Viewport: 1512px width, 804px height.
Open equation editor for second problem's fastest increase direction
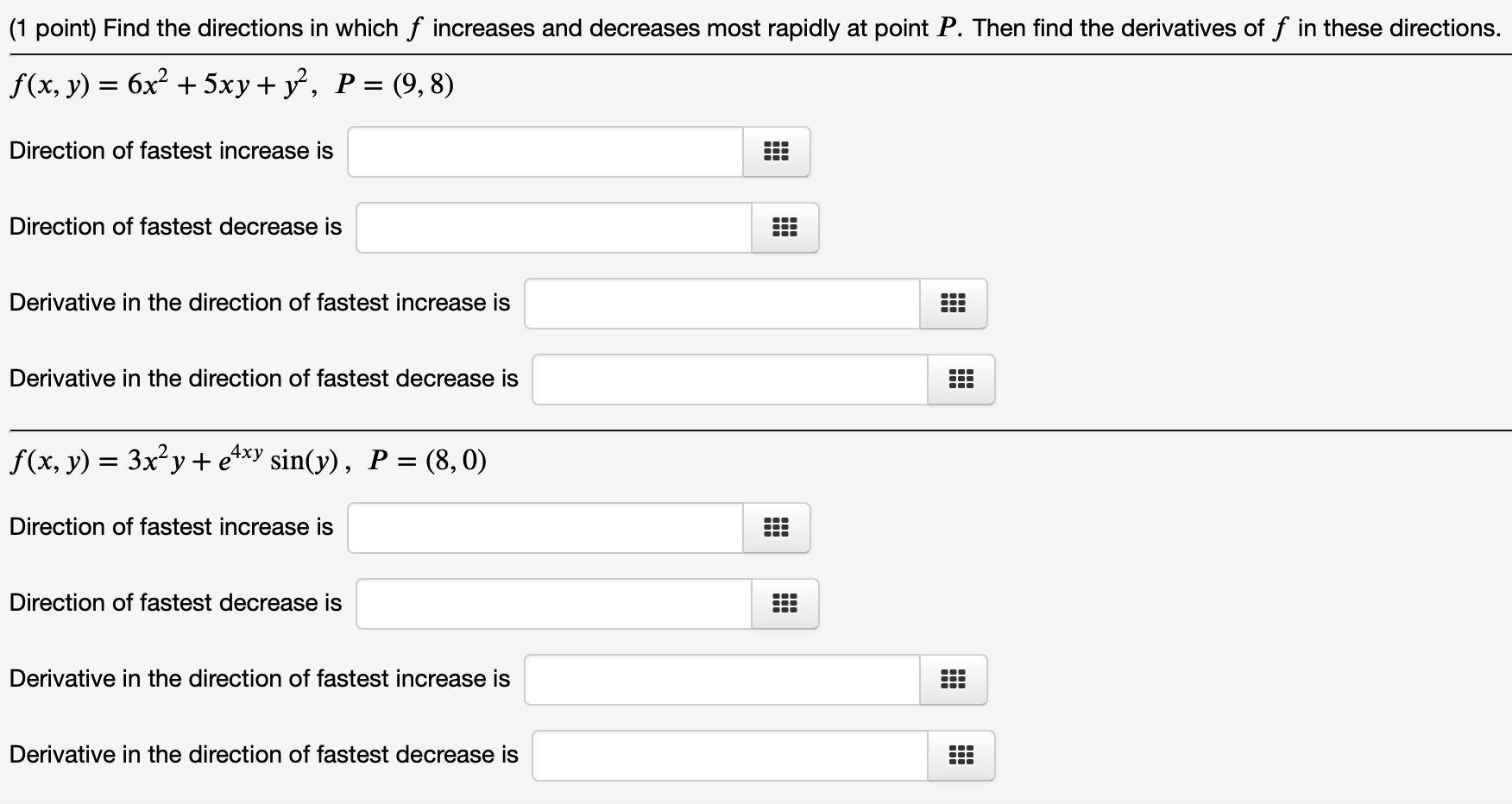[776, 527]
